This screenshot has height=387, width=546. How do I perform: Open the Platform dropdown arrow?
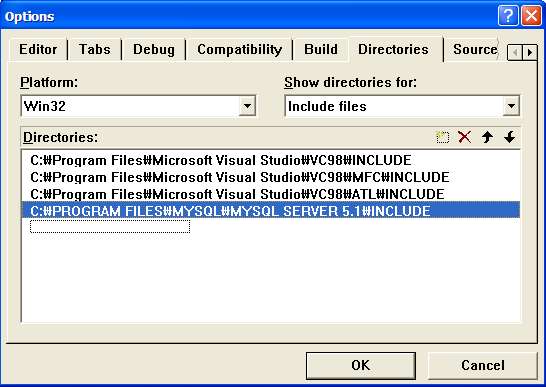(247, 106)
